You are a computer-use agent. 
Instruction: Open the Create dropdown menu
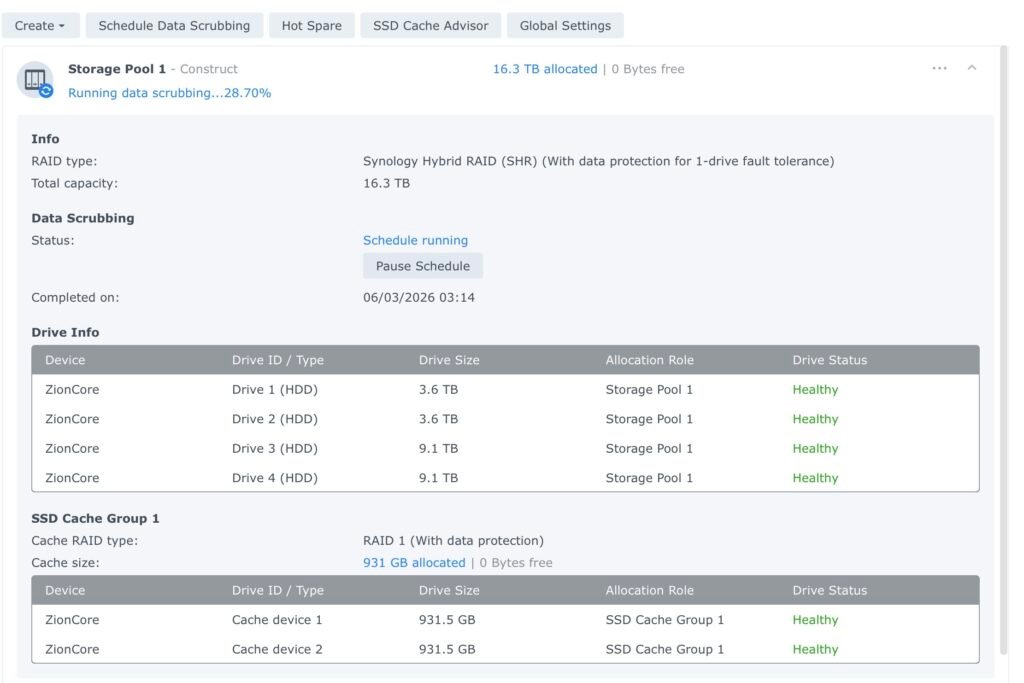point(40,25)
